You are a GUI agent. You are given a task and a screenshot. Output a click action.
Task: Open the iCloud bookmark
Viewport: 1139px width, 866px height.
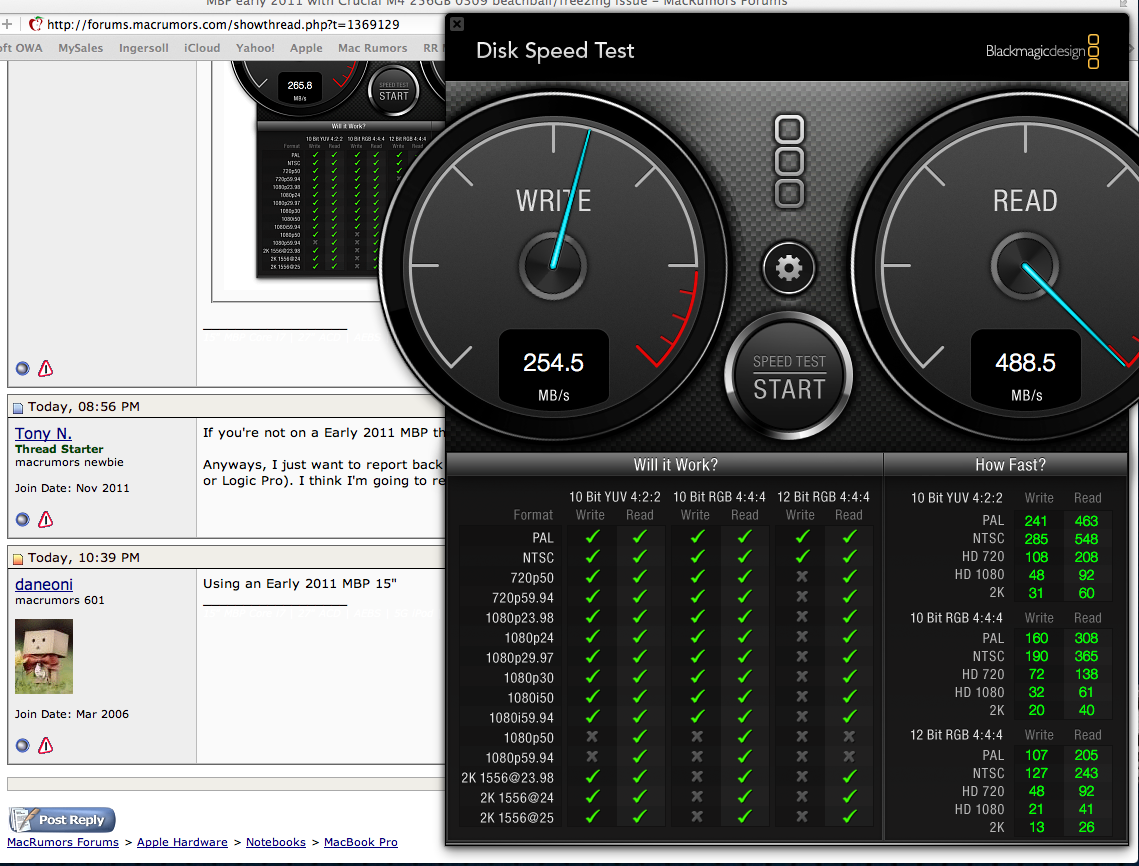202,48
